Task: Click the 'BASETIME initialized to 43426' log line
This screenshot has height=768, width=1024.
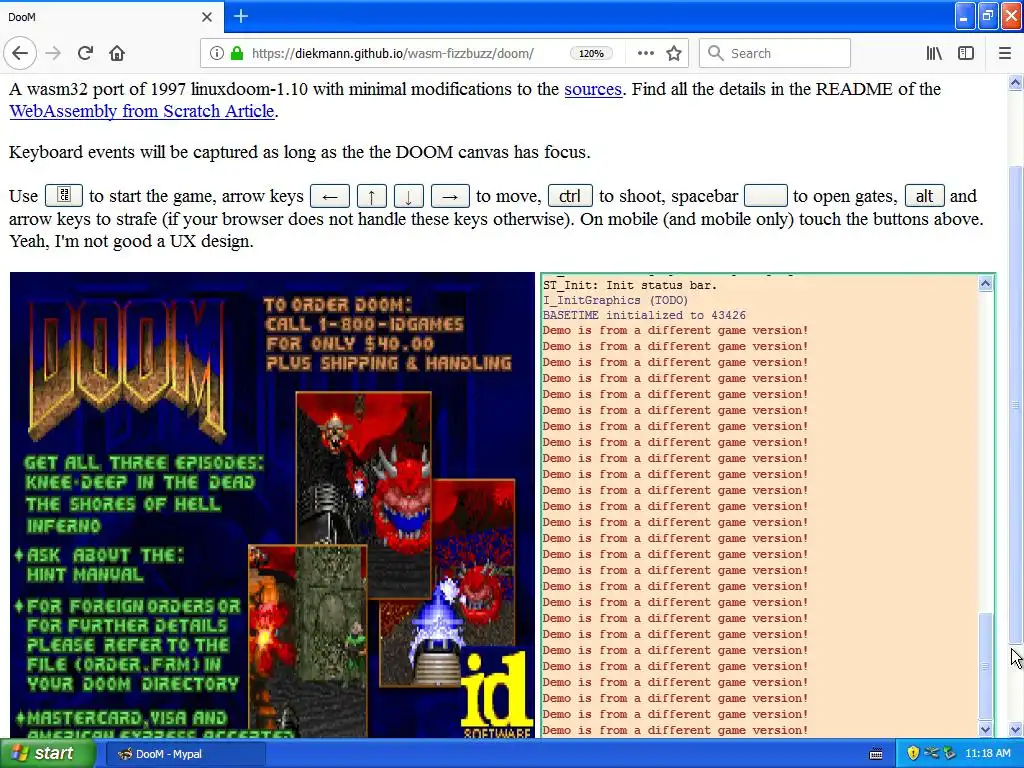Action: pyautogui.click(x=644, y=315)
